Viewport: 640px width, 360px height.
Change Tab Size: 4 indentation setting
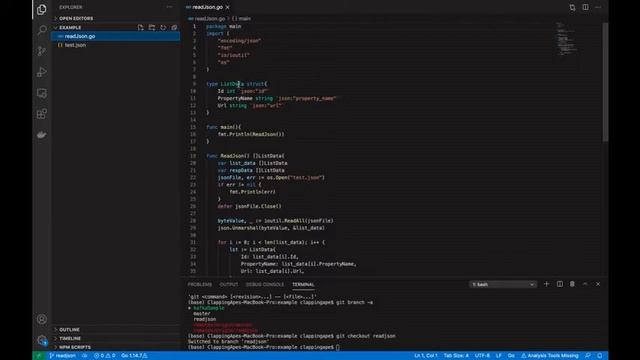click(x=456, y=356)
